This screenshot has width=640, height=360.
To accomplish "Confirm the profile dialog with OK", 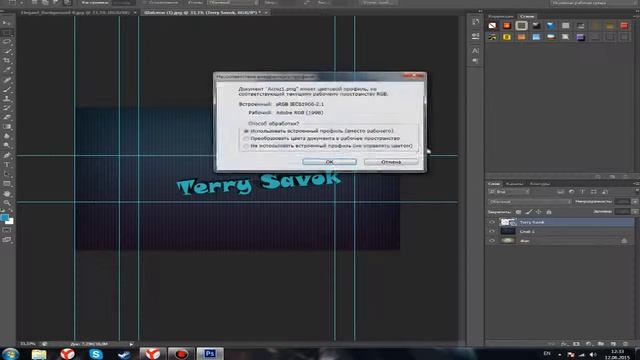I will click(329, 162).
